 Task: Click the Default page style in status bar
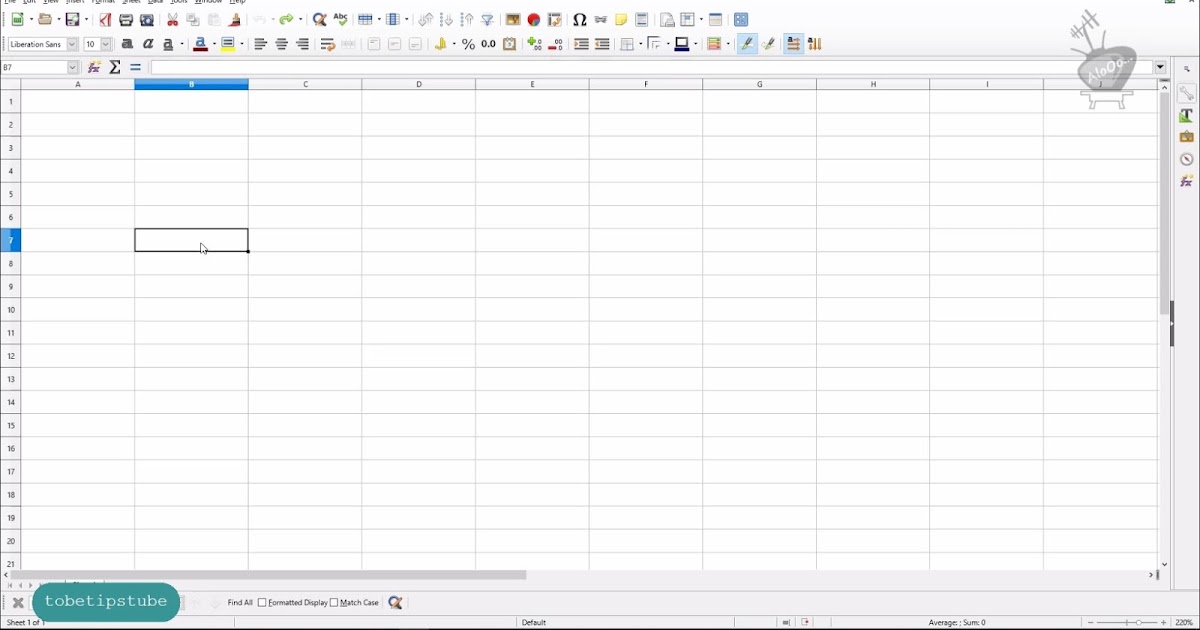click(x=534, y=622)
